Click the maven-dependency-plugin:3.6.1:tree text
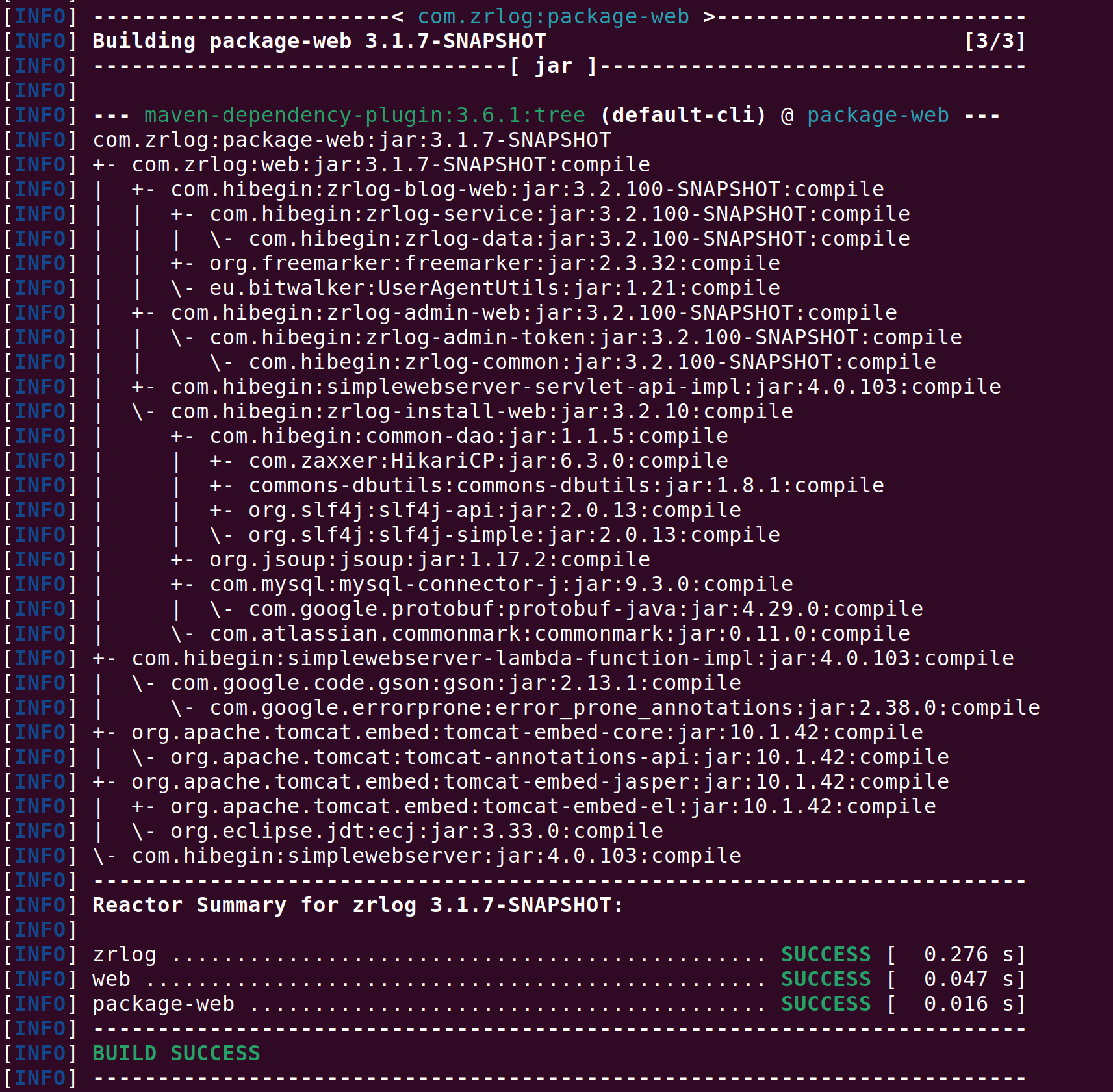 pos(365,115)
